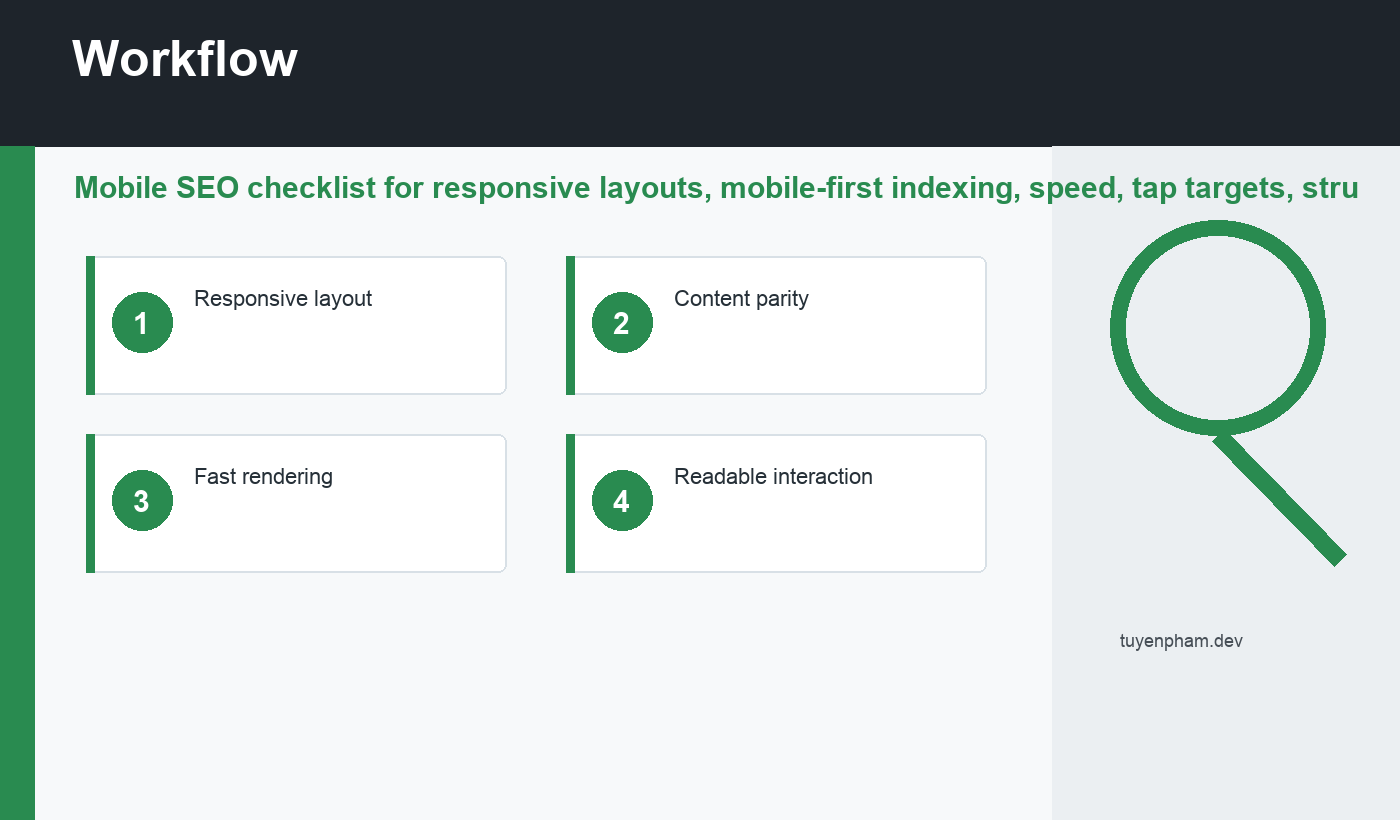1400x820 pixels.
Task: Click the tuyenpham.dev site label
Action: coord(1181,641)
